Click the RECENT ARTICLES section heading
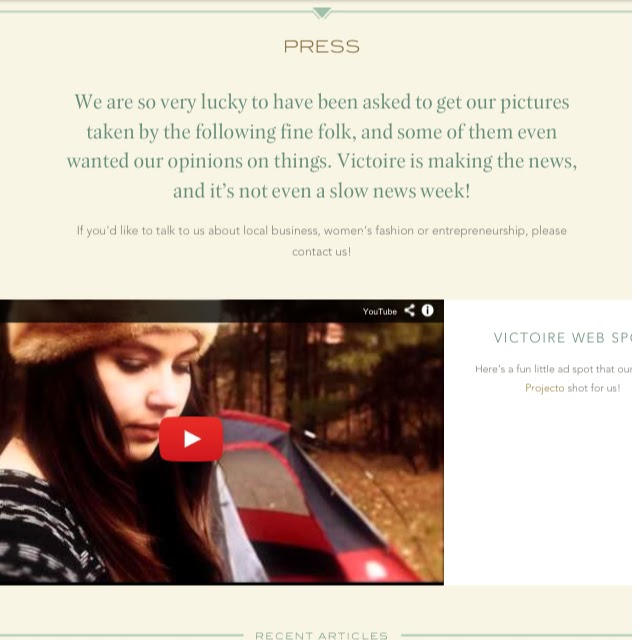The height and width of the screenshot is (640, 640). click(322, 635)
